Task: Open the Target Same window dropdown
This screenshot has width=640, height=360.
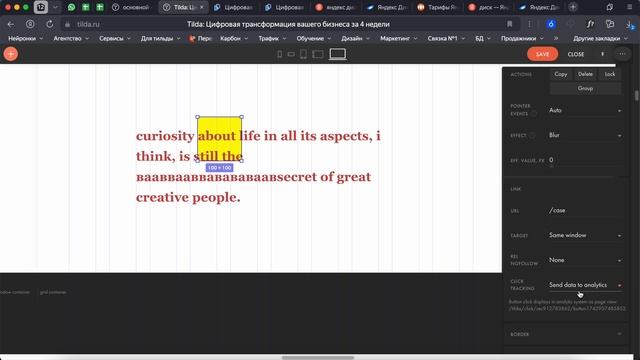Action: pyautogui.click(x=585, y=235)
